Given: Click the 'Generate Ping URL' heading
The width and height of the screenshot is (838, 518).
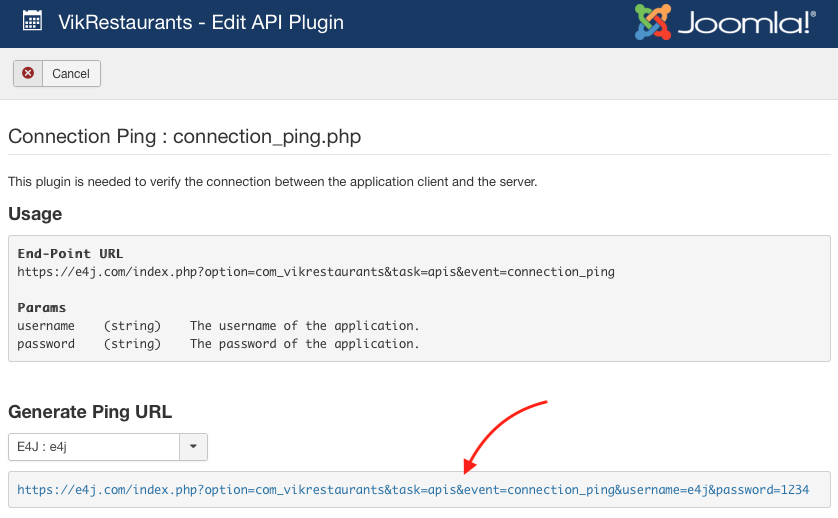Looking at the screenshot, I should click(90, 412).
